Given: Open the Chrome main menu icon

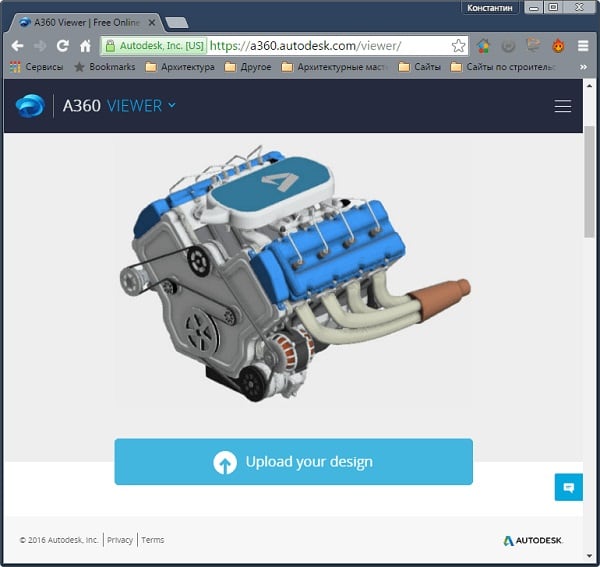Looking at the screenshot, I should pos(583,46).
